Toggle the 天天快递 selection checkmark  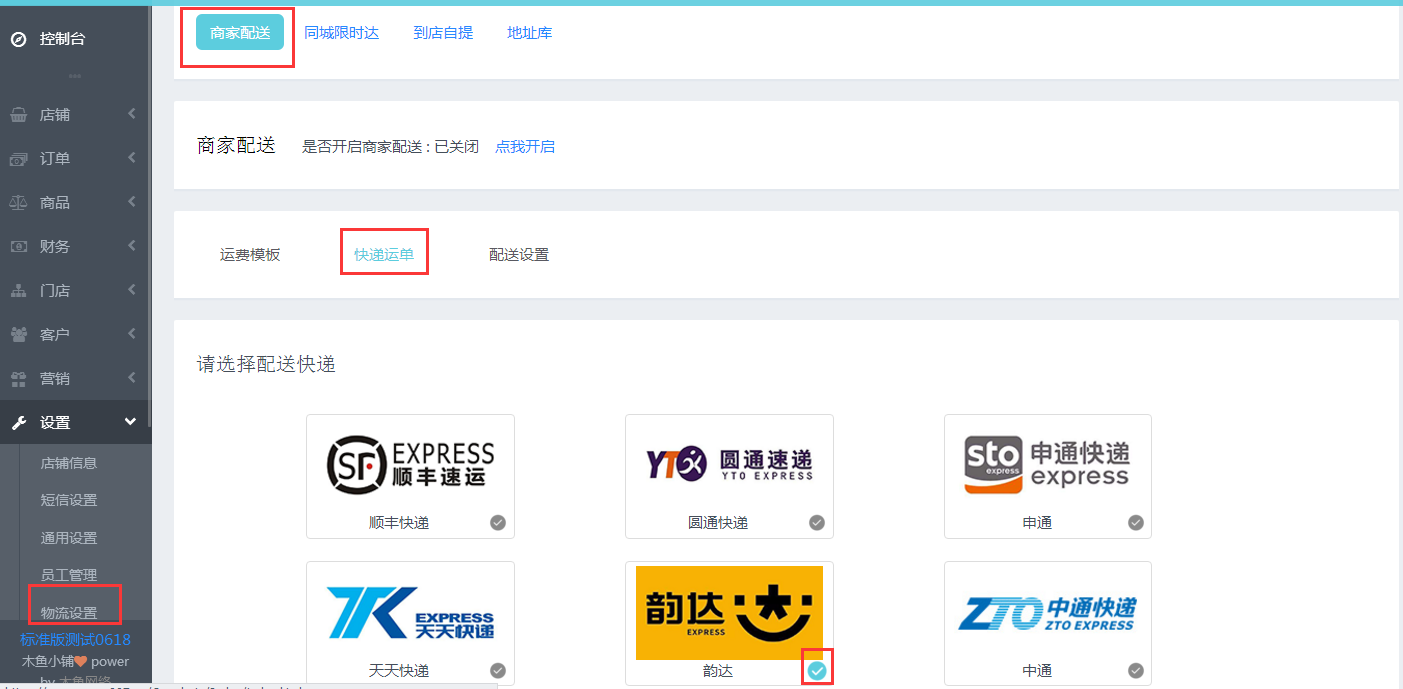[498, 671]
